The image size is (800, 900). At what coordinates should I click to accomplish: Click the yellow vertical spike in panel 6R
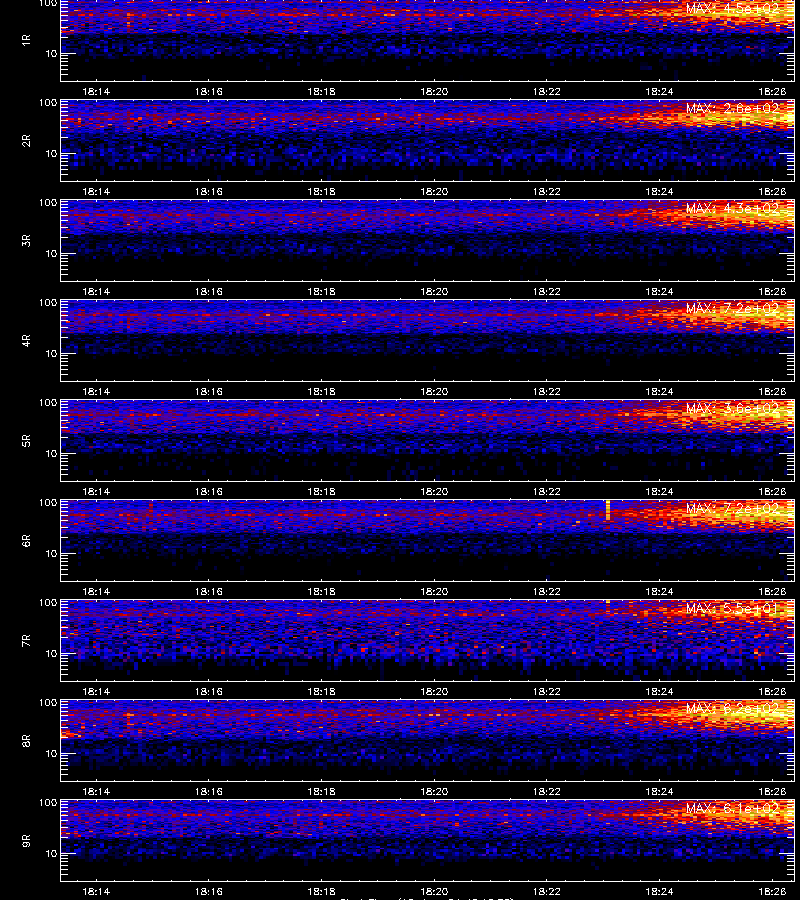[608, 510]
